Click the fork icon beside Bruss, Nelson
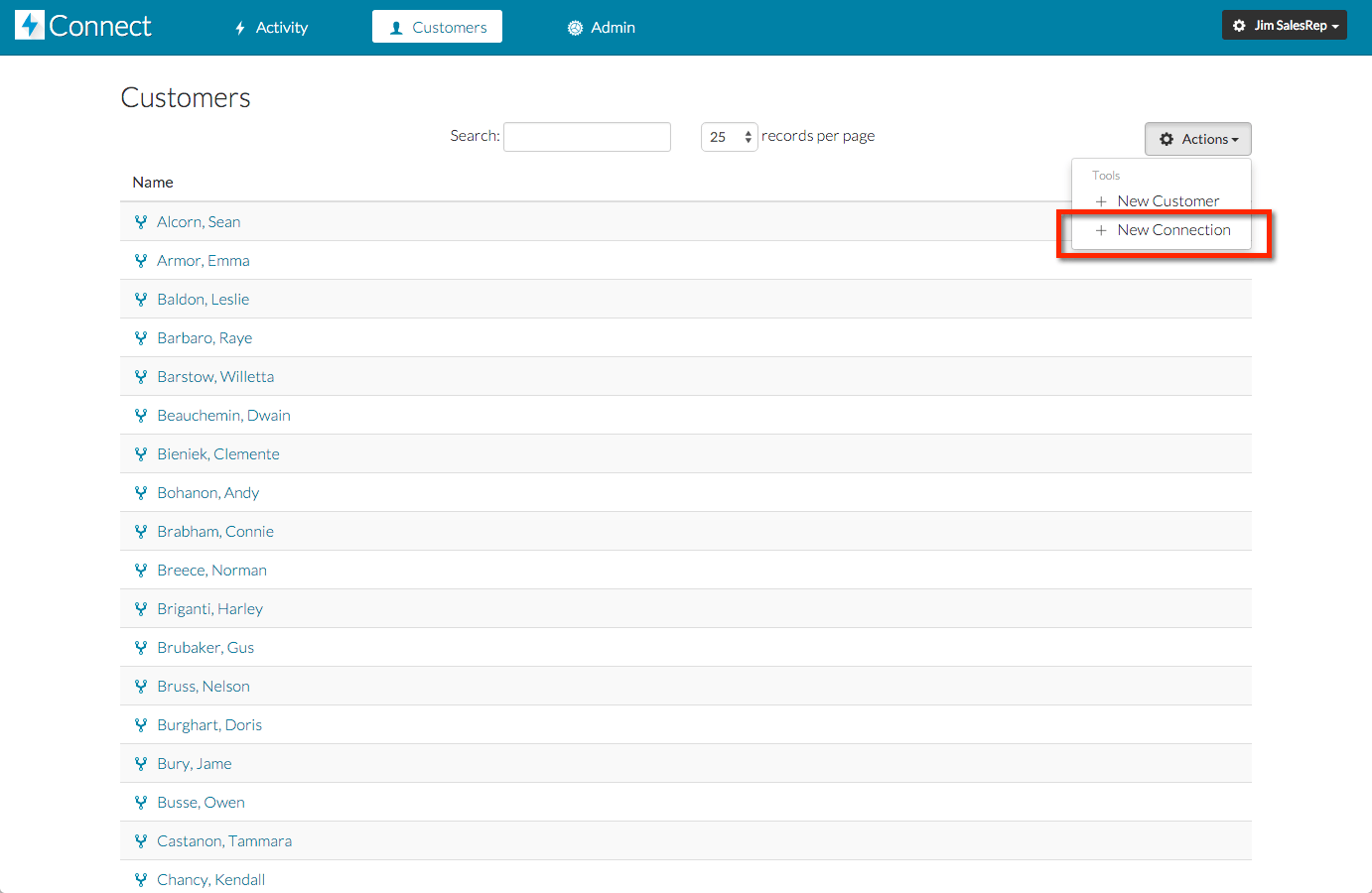1372x893 pixels. tap(141, 687)
